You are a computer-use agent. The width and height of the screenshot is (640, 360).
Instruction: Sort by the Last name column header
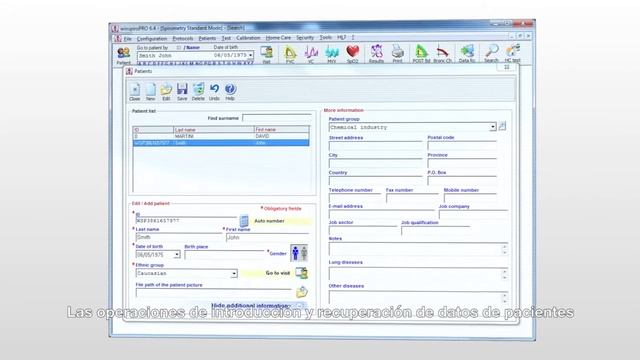point(214,129)
